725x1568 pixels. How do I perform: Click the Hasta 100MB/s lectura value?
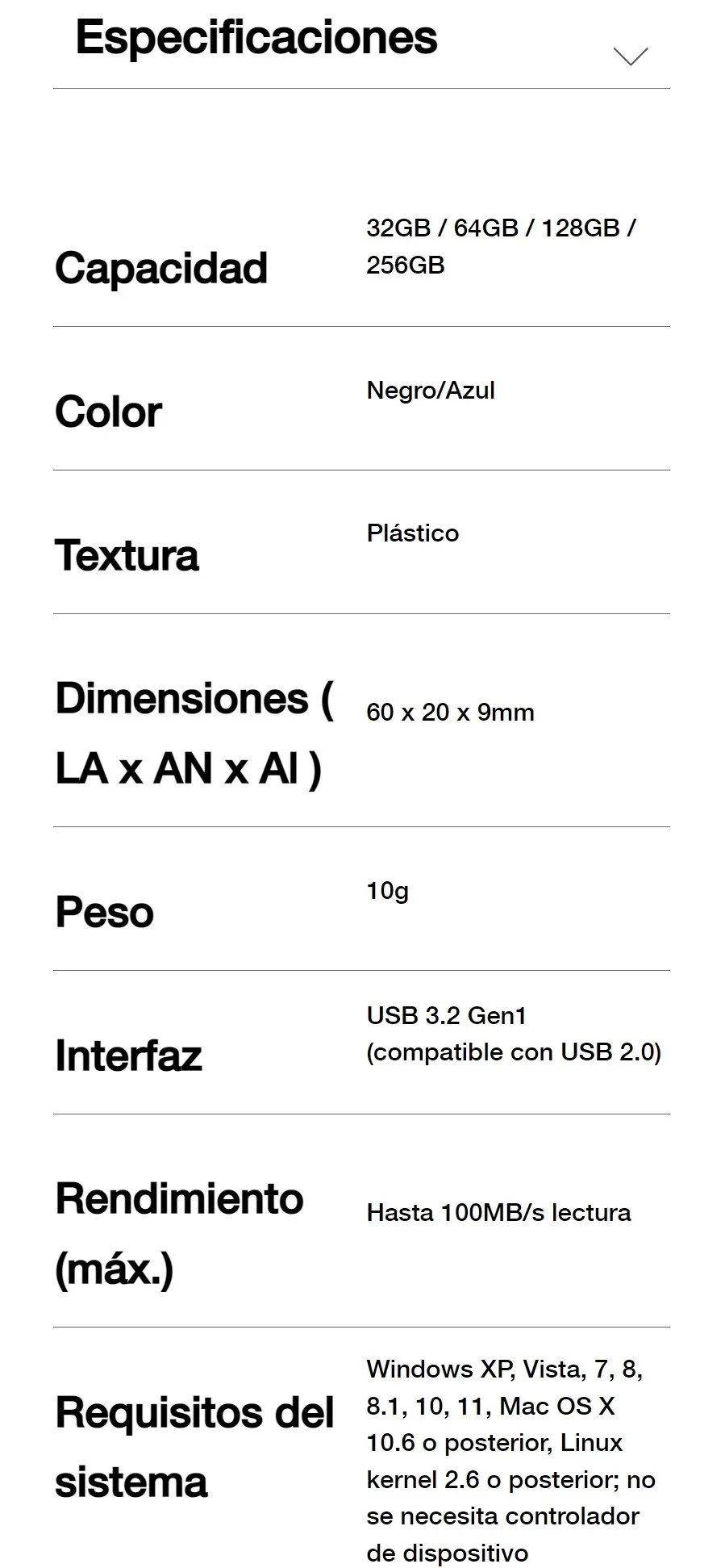pos(498,1213)
